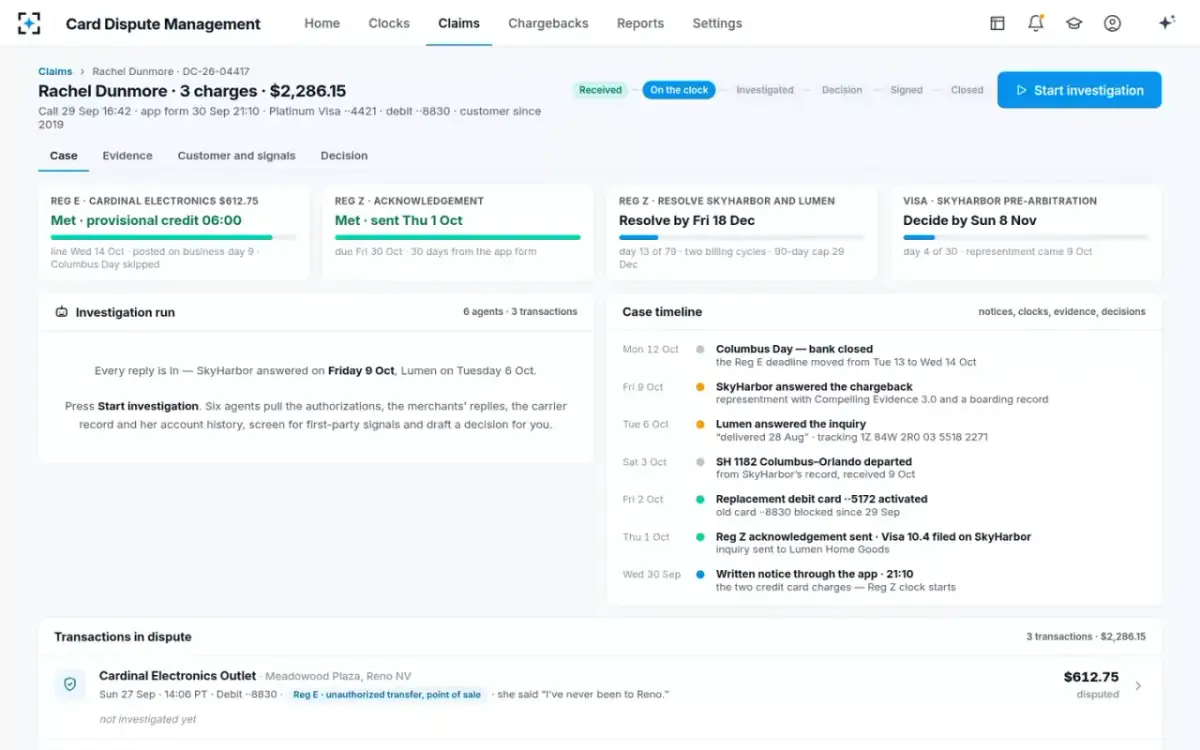Click the Received status pill
This screenshot has height=750, width=1200.
600,90
